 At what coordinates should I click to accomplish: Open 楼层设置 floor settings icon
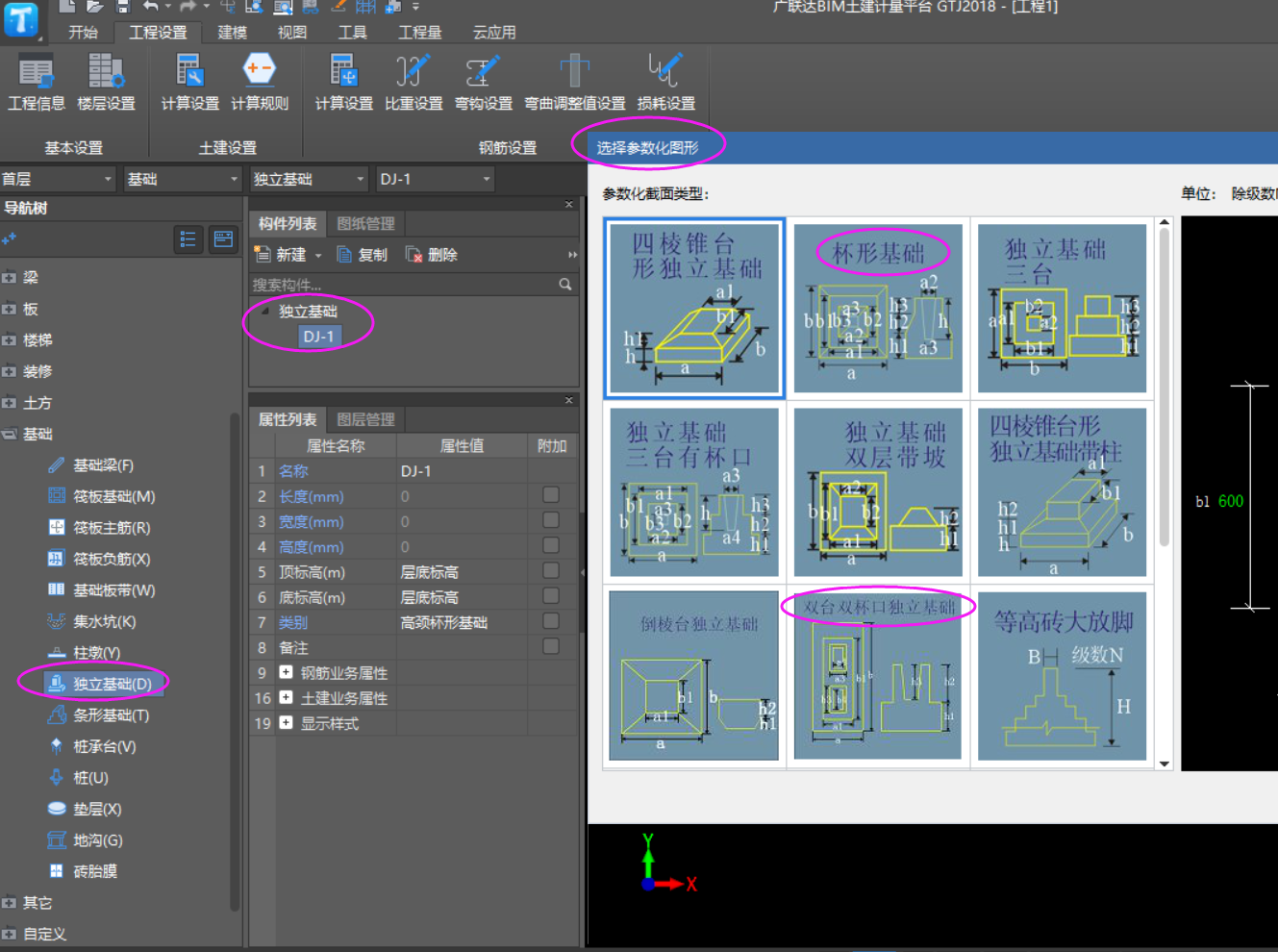(x=106, y=83)
